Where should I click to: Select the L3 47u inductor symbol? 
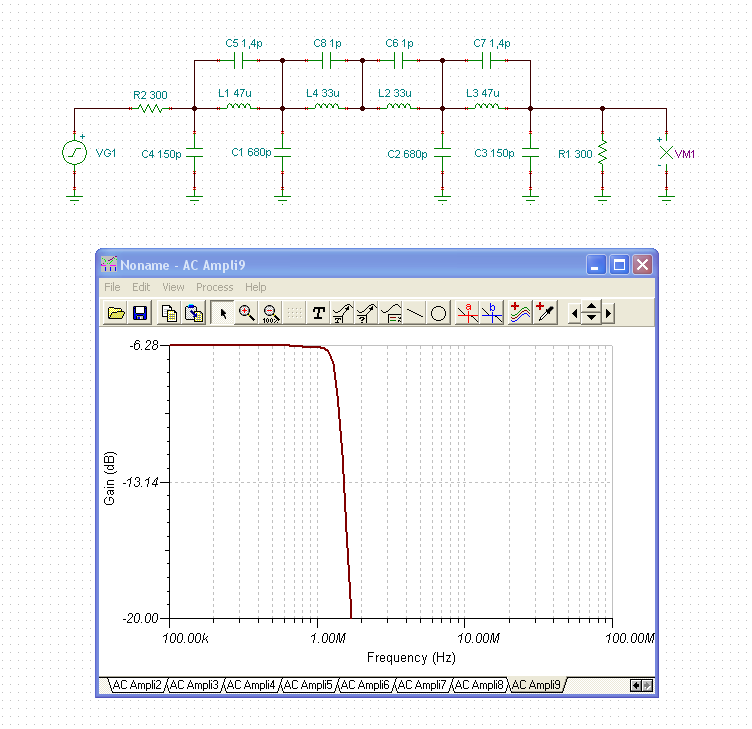(486, 108)
